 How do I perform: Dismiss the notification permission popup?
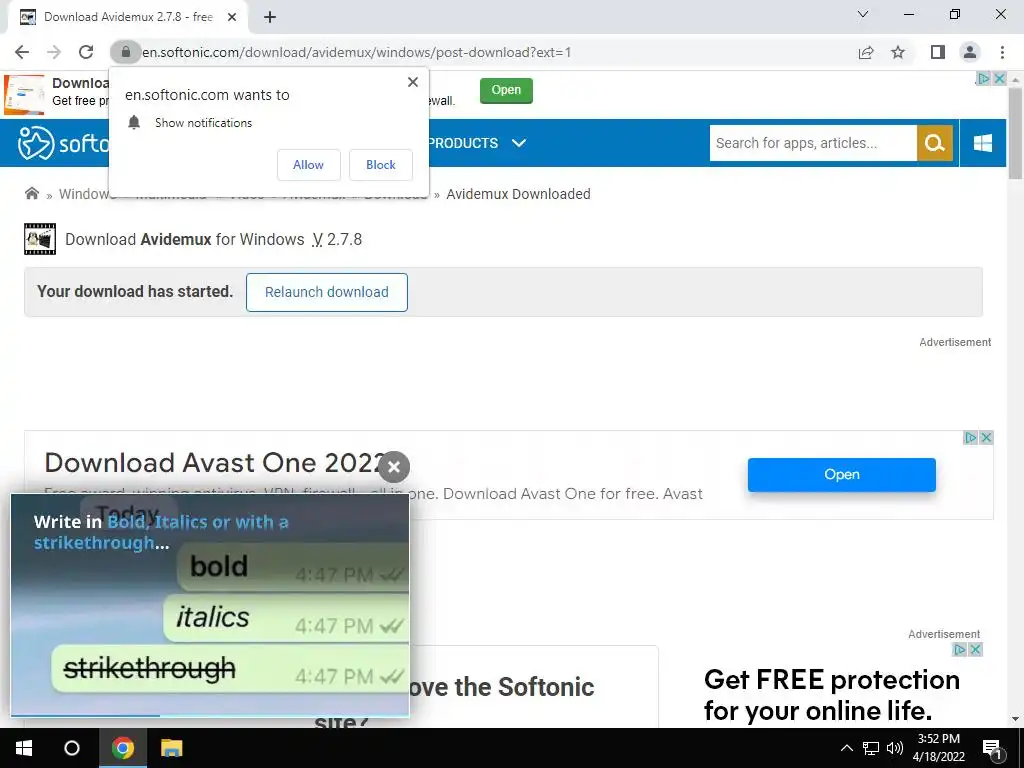pos(413,82)
